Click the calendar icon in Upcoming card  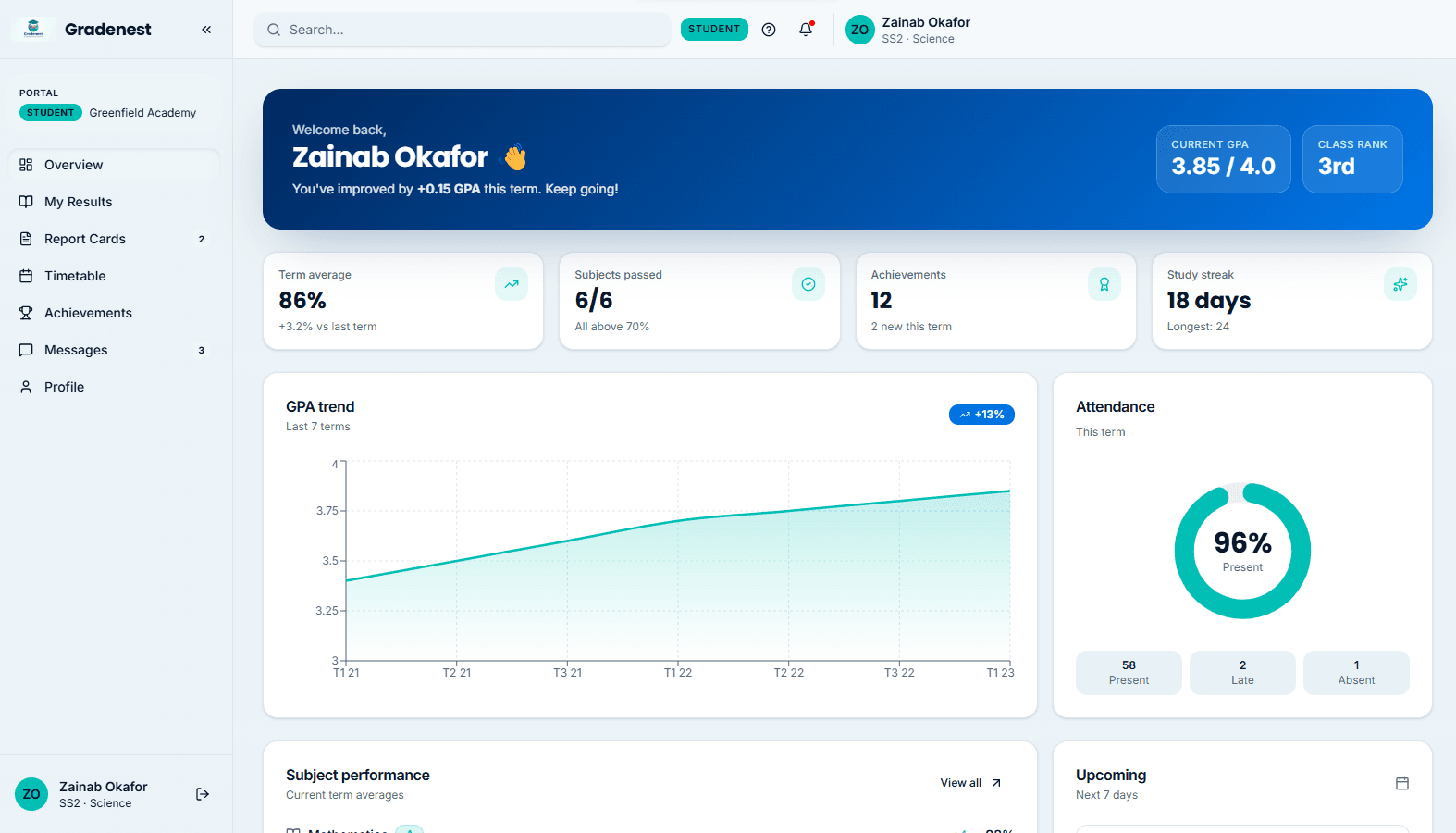1402,783
